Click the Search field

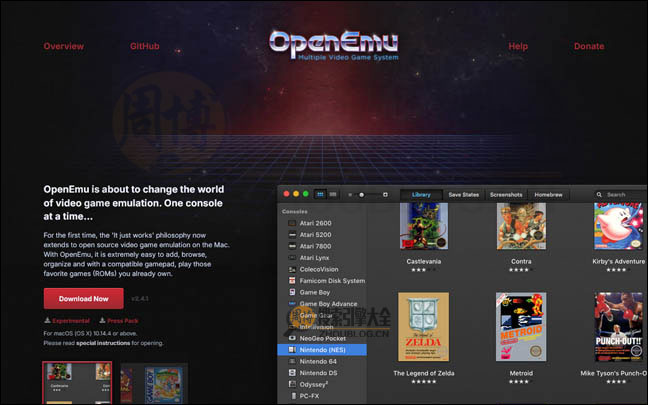click(620, 195)
